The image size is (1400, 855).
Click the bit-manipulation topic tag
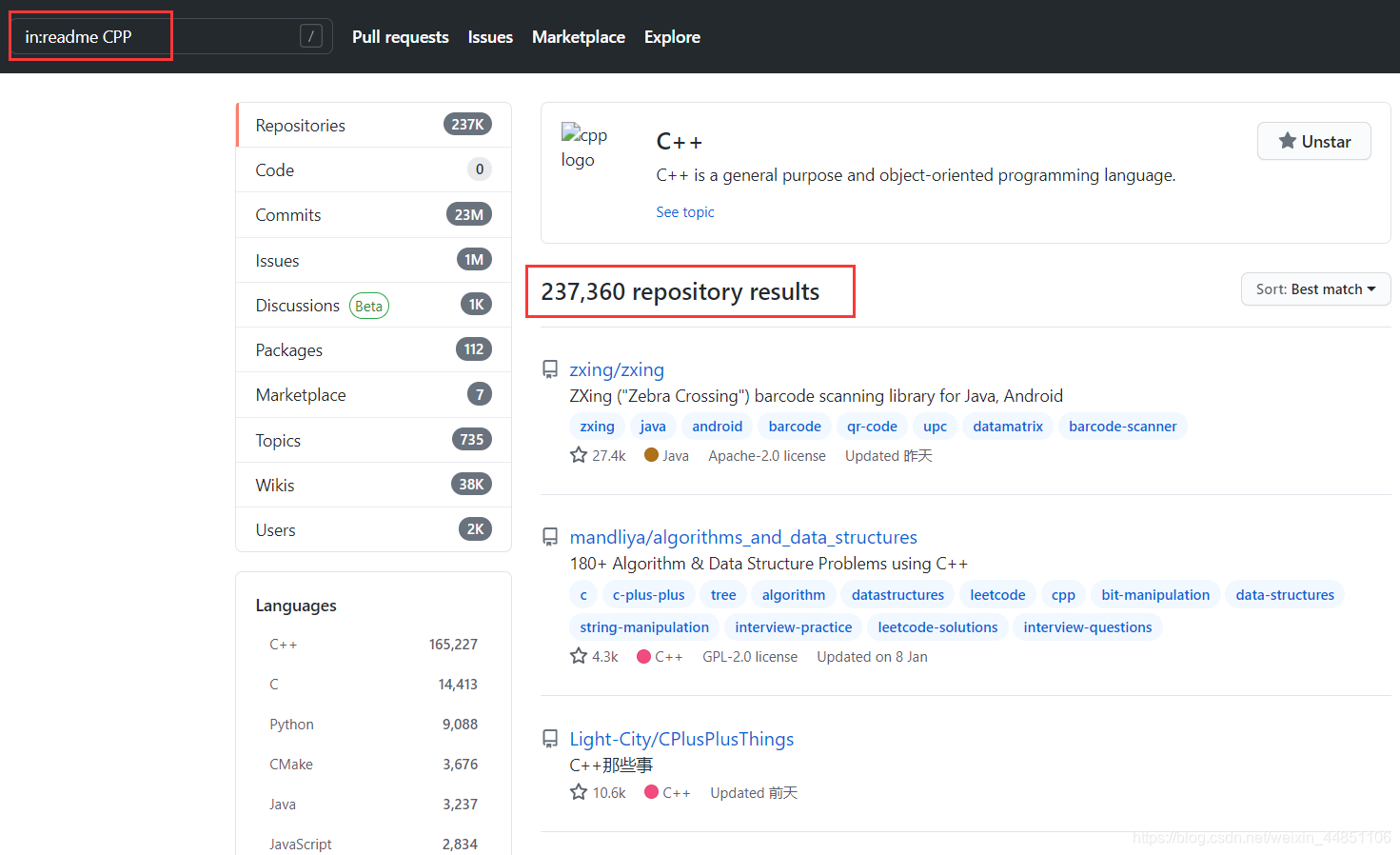coord(1155,595)
